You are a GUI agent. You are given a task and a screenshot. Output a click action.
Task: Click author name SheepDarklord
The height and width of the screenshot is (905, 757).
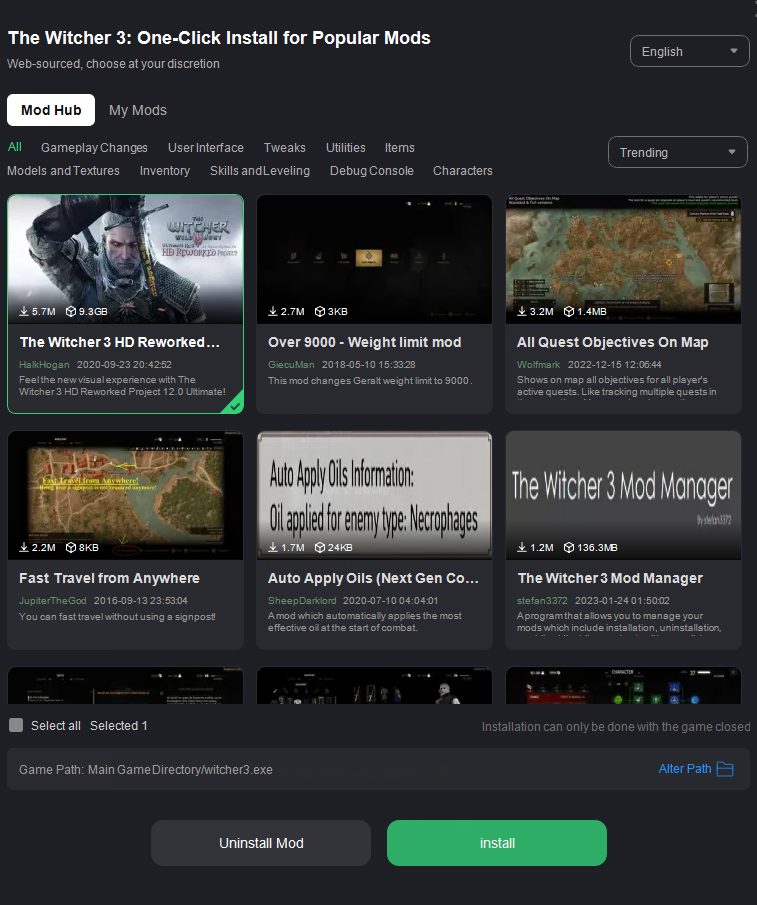coord(302,601)
